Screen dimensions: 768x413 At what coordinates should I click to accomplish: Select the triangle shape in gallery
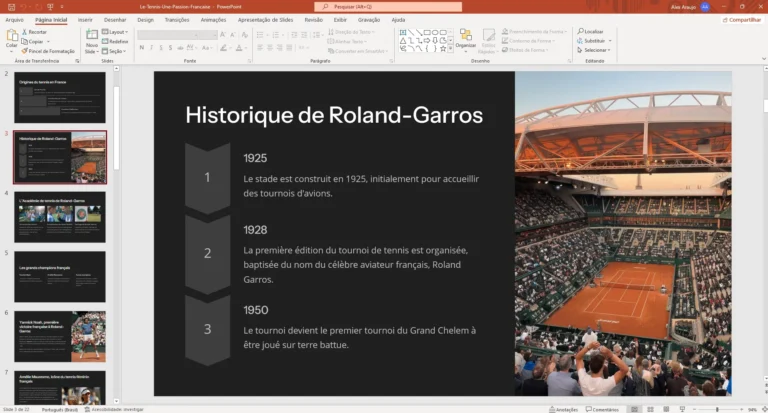[403, 41]
